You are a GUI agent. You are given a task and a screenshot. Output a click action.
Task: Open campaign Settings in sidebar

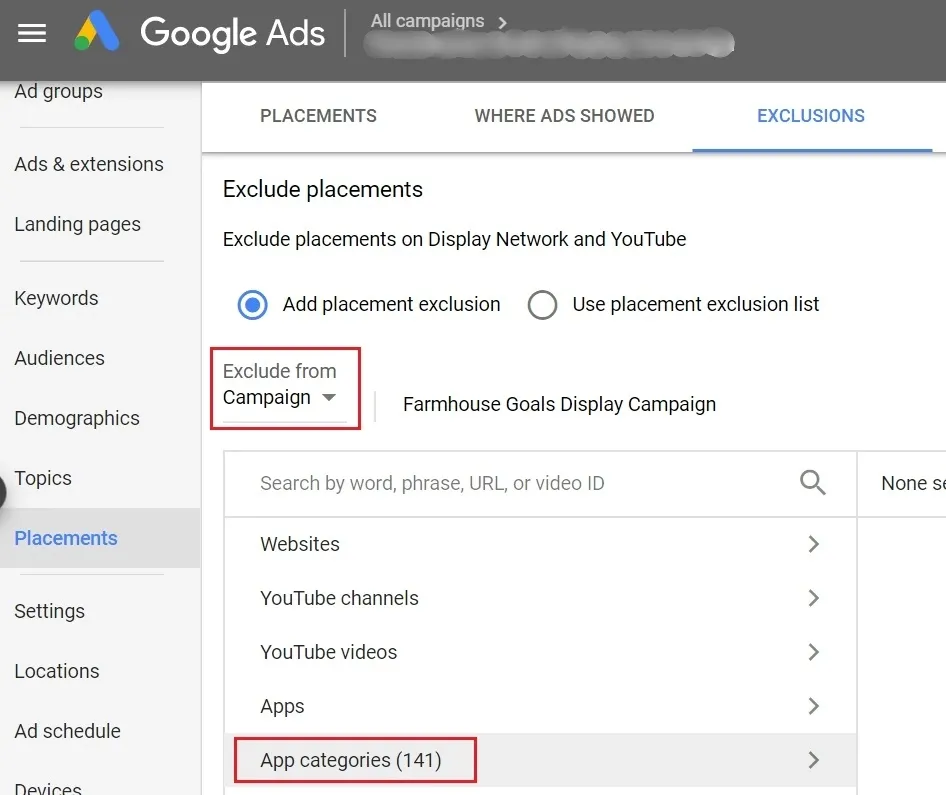pyautogui.click(x=49, y=612)
